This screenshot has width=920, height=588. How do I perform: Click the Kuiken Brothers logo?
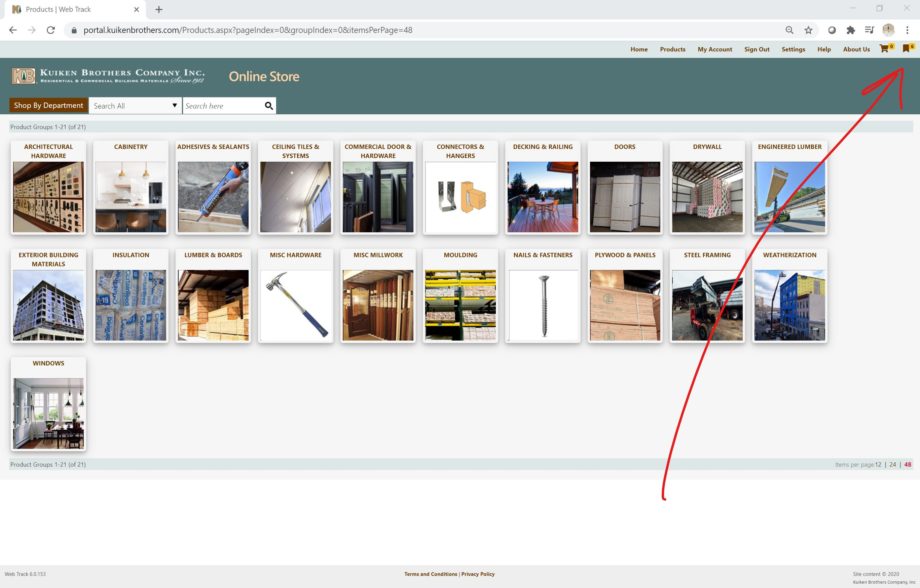tap(109, 76)
